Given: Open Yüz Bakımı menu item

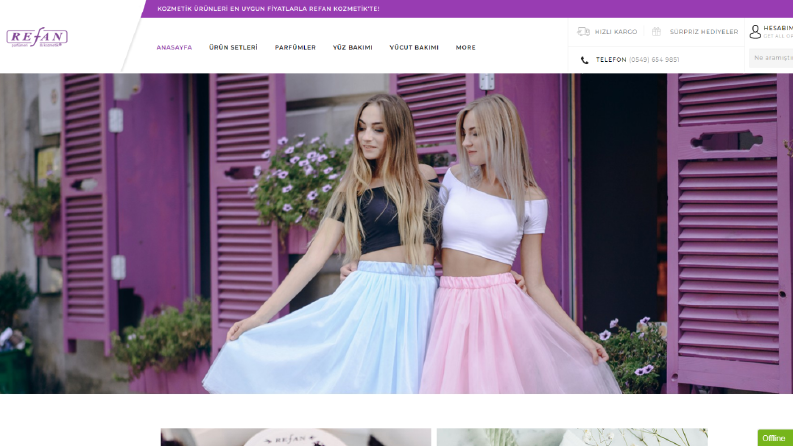Looking at the screenshot, I should coord(353,48).
